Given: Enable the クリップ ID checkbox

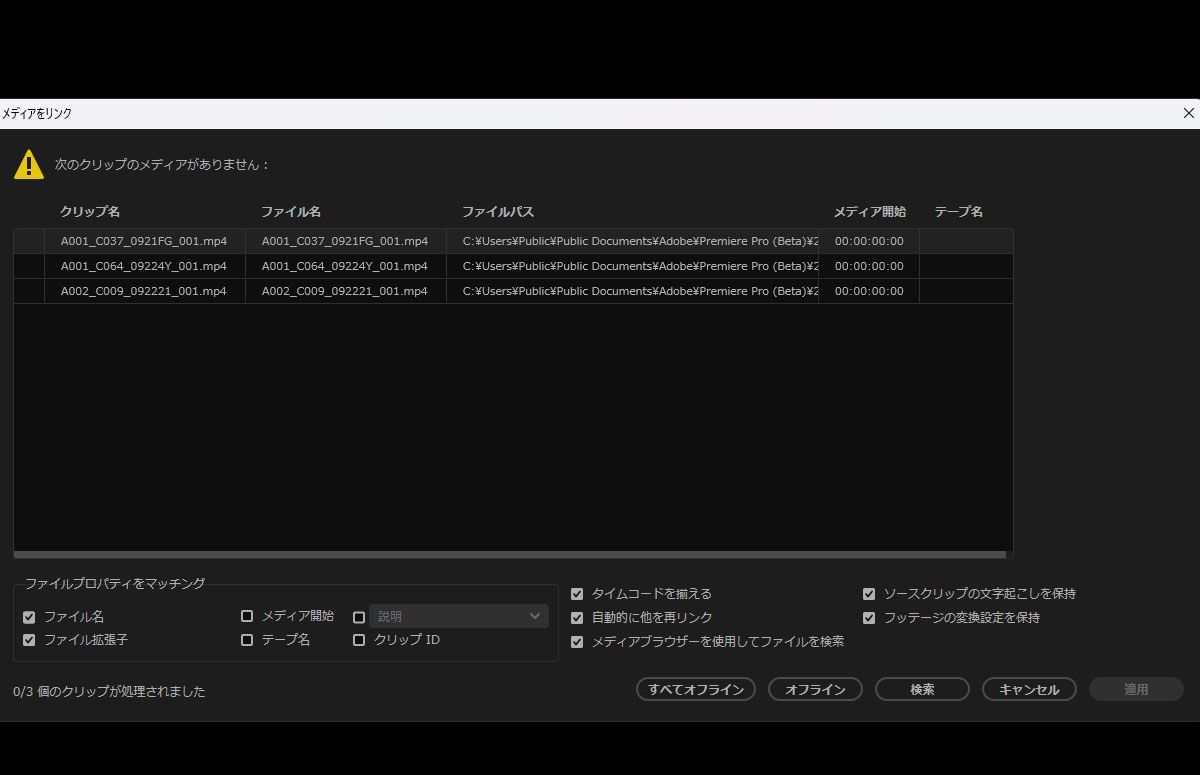Looking at the screenshot, I should click(358, 639).
